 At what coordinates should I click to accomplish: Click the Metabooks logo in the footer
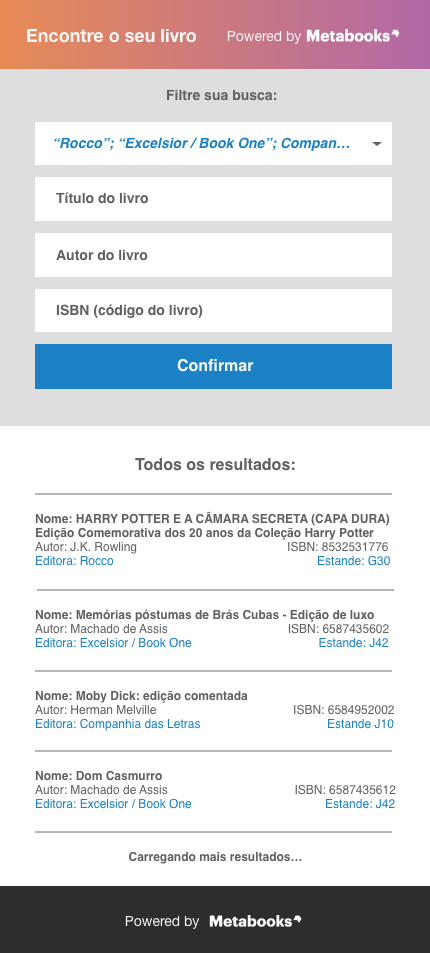(x=255, y=921)
